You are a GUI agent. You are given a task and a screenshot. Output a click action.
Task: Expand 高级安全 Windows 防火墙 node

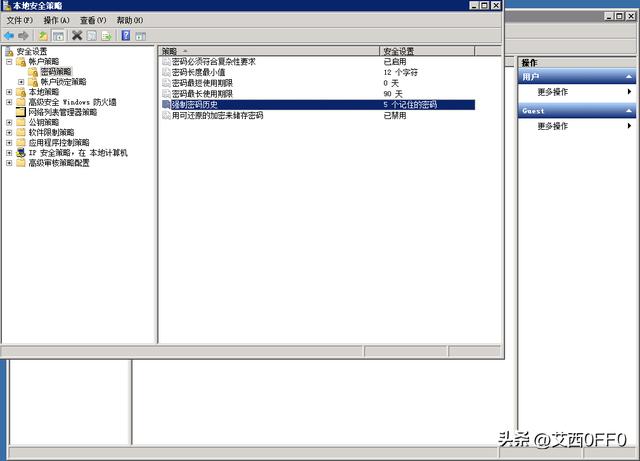click(x=9, y=102)
